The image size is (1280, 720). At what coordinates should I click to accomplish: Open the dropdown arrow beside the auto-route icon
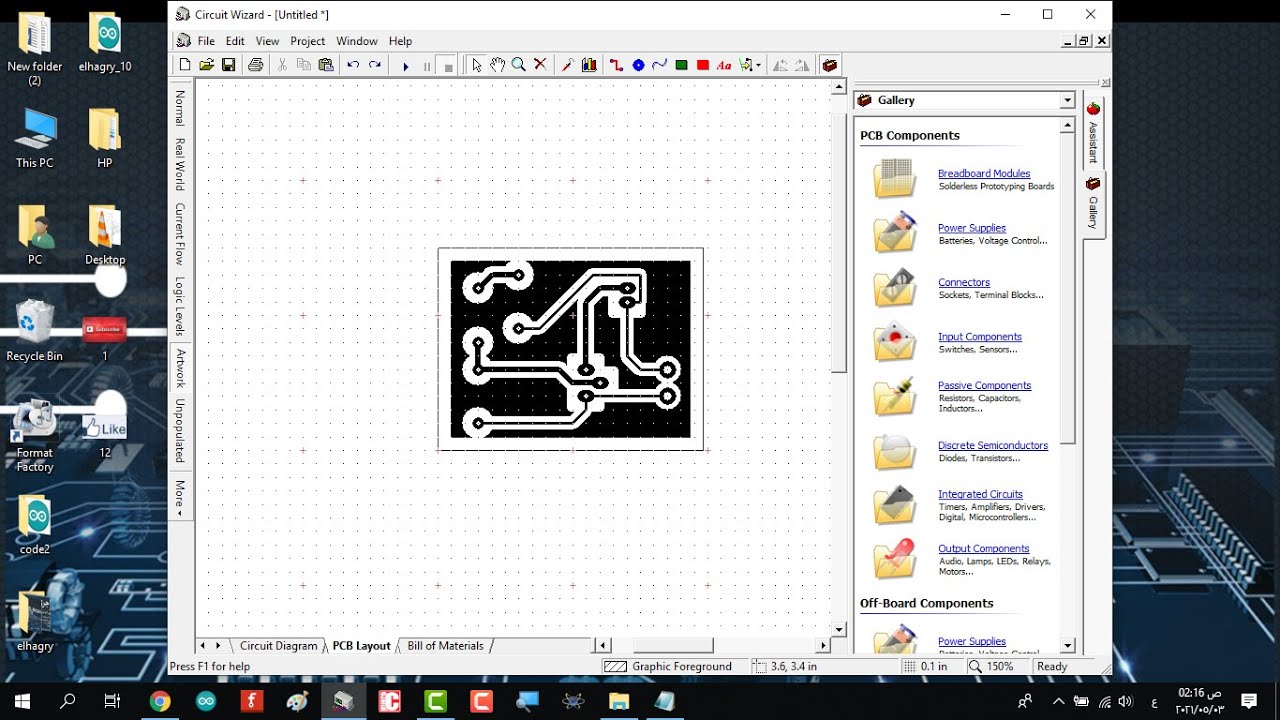pos(759,65)
